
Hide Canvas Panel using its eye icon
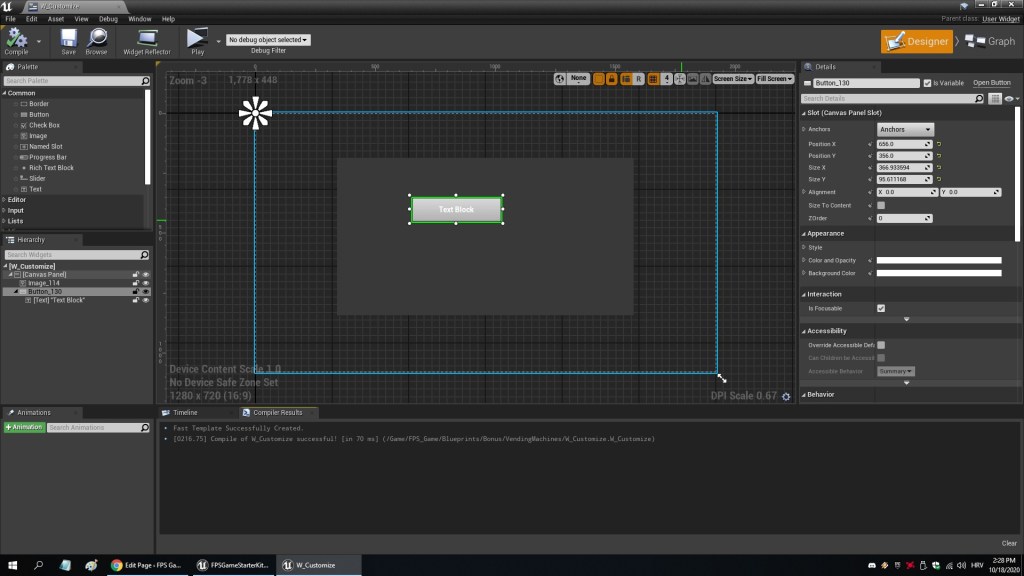click(x=146, y=274)
